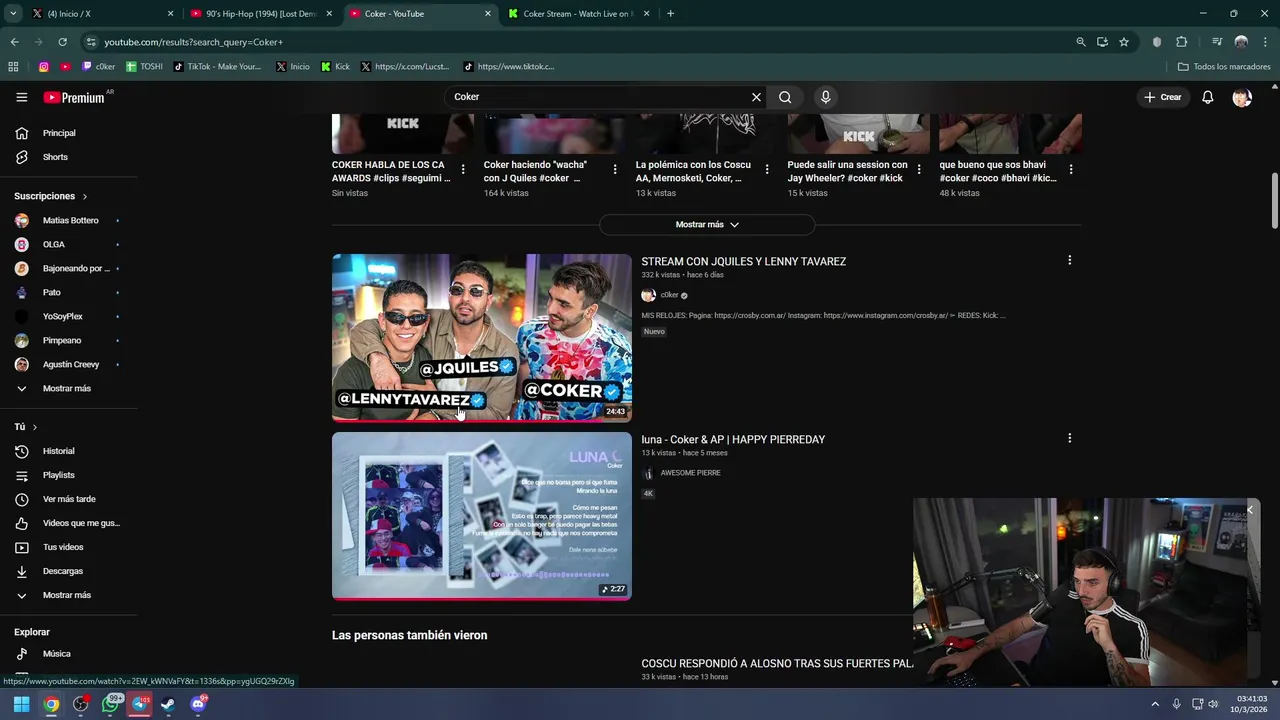Viewport: 1280px width, 720px height.
Task: Open the Suscripciones section header
Action: click(51, 196)
